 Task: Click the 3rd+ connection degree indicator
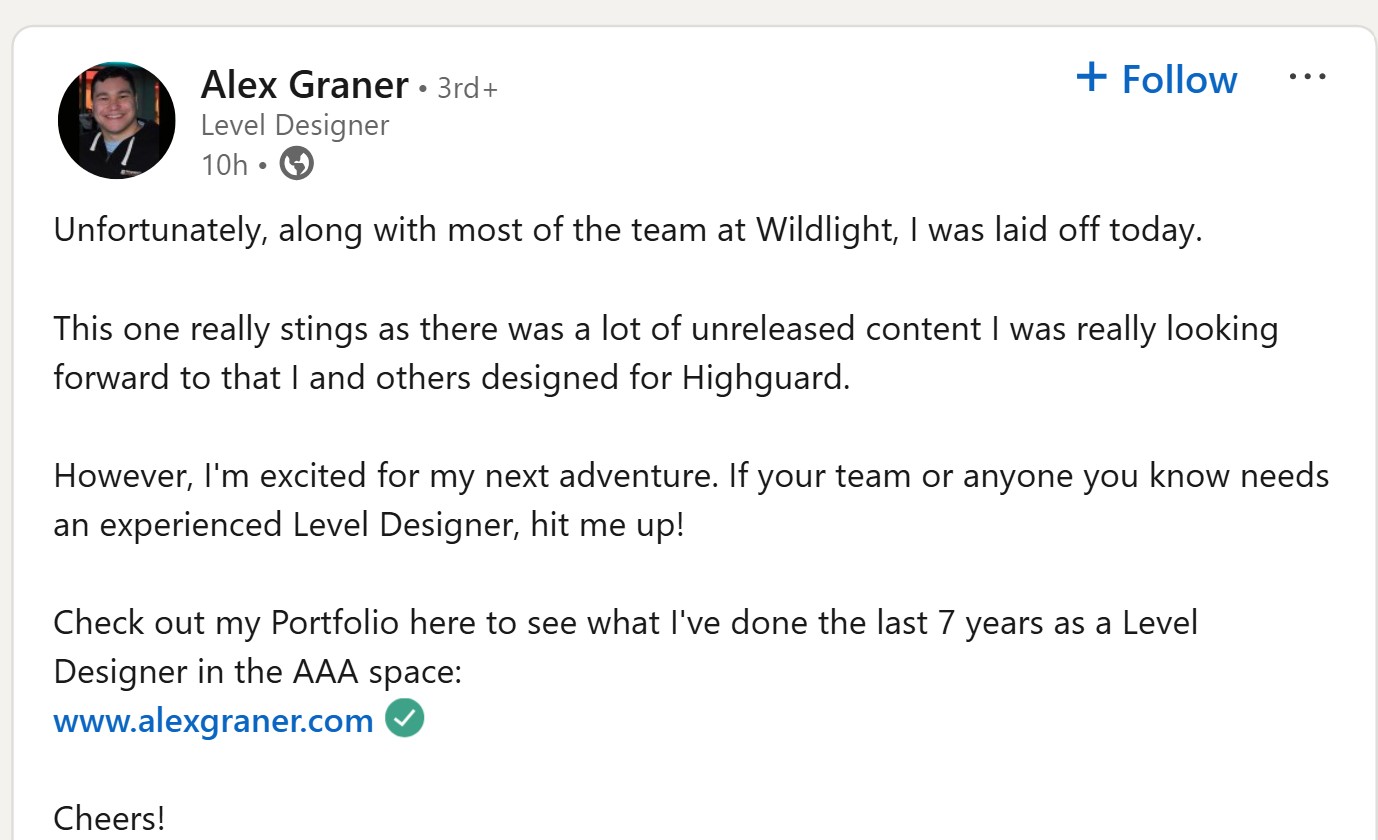pyautogui.click(x=467, y=88)
